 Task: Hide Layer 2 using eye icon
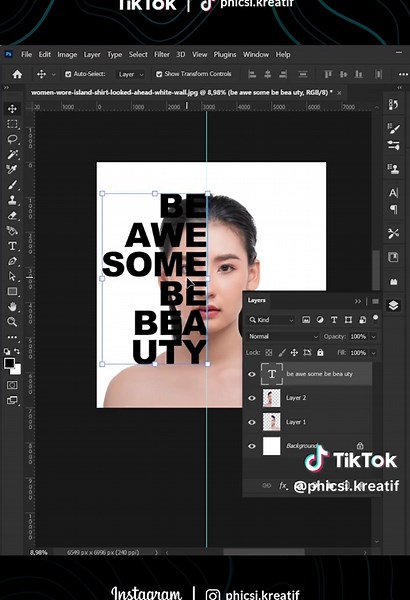click(x=252, y=398)
